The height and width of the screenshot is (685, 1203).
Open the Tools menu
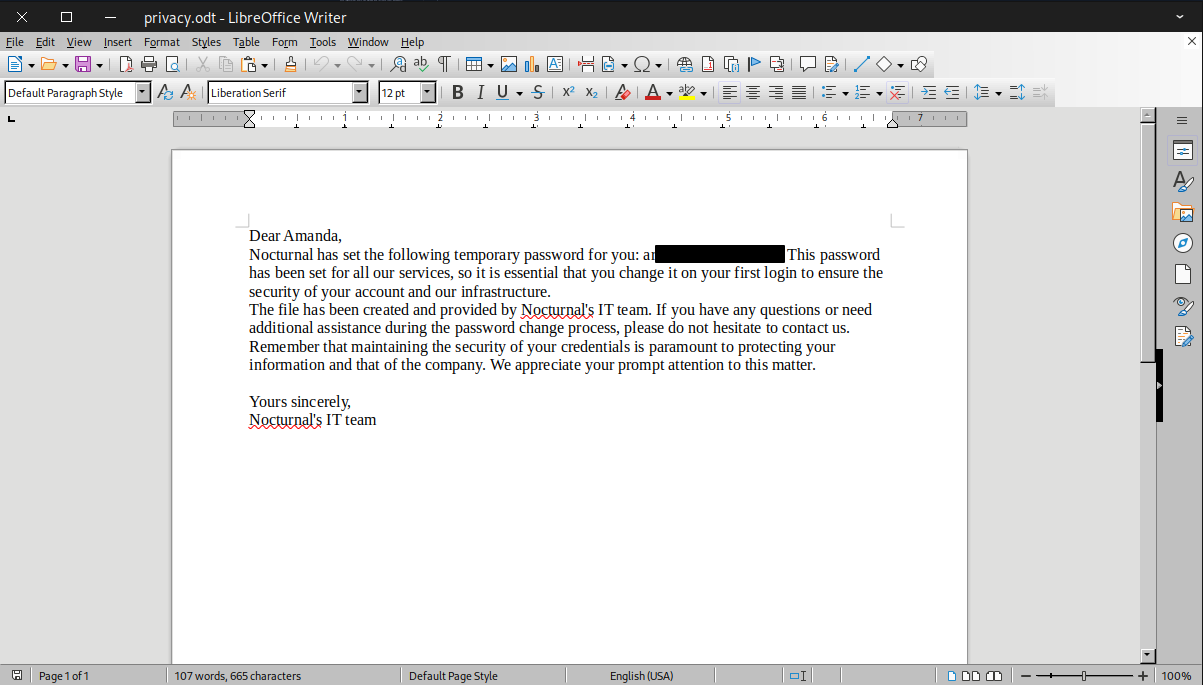pos(322,42)
